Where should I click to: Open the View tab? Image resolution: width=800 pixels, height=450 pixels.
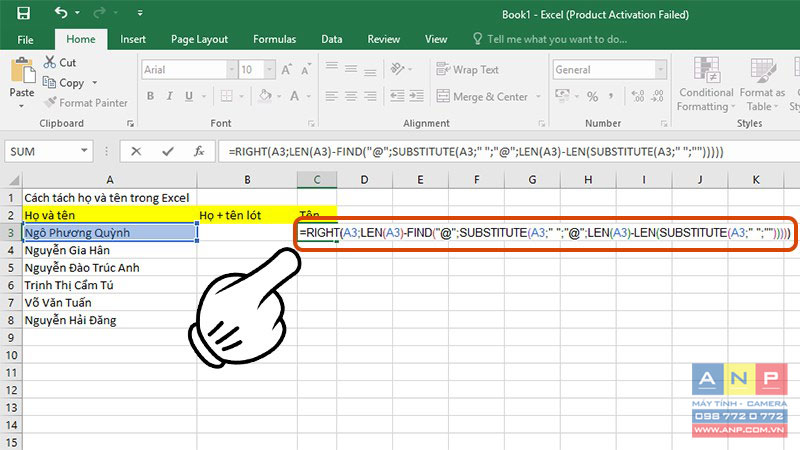point(436,39)
